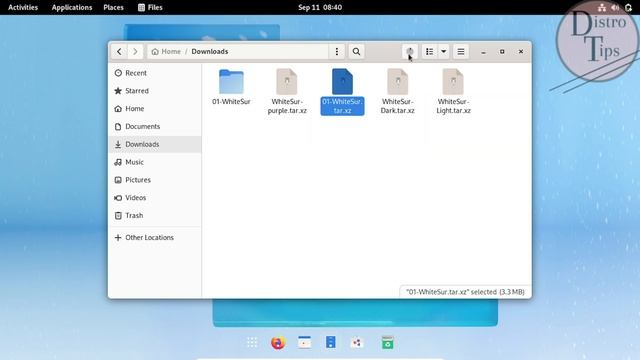This screenshot has height=360, width=640.
Task: Click the WhiteSur-purple.tar.xz file name
Action: pos(287,106)
